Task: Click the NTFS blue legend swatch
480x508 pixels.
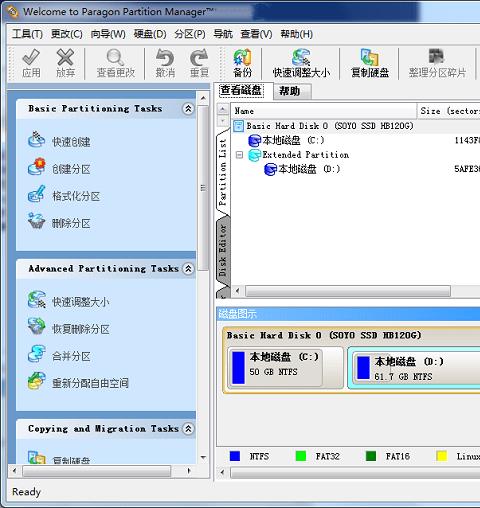Action: [235, 456]
